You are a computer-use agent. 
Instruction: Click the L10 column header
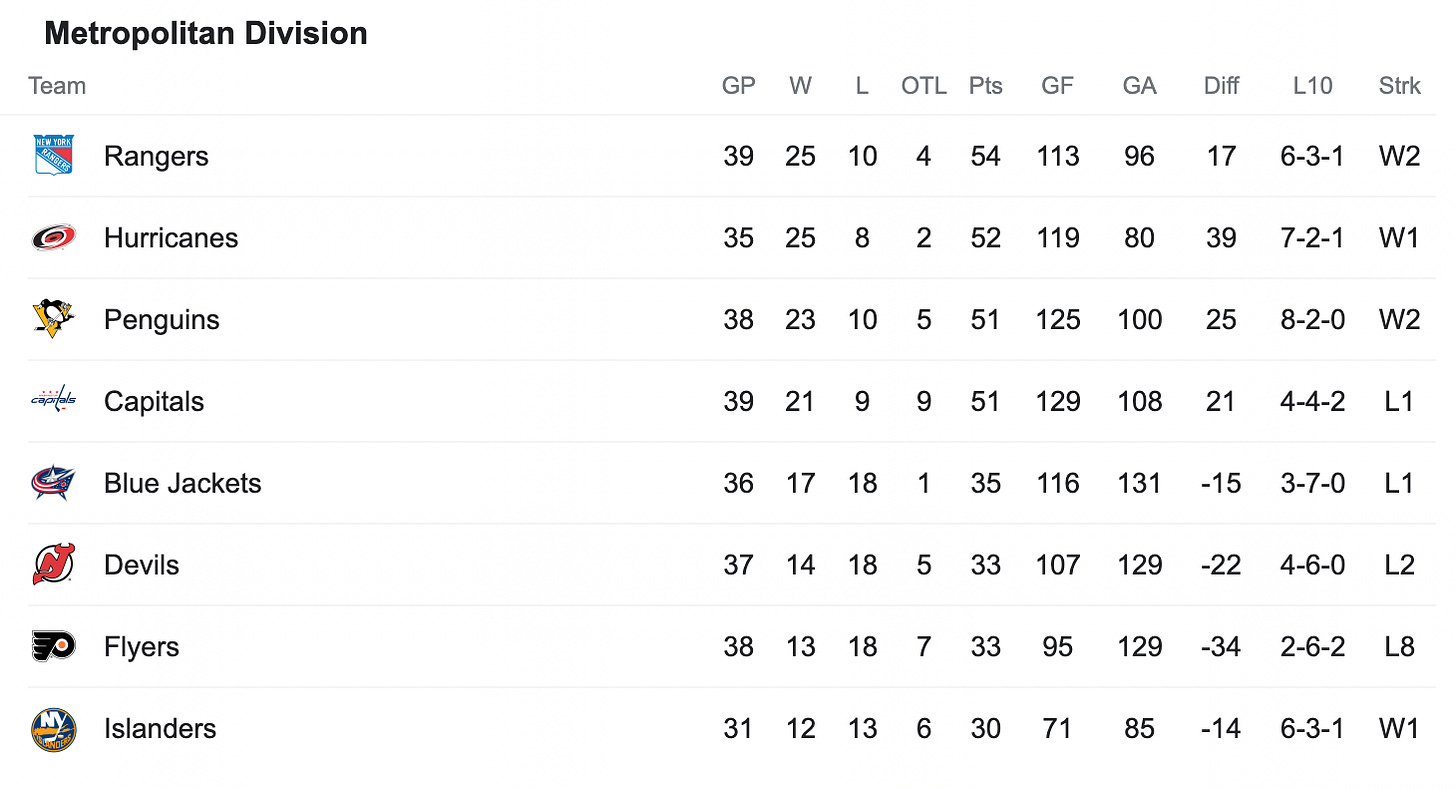click(x=1312, y=86)
